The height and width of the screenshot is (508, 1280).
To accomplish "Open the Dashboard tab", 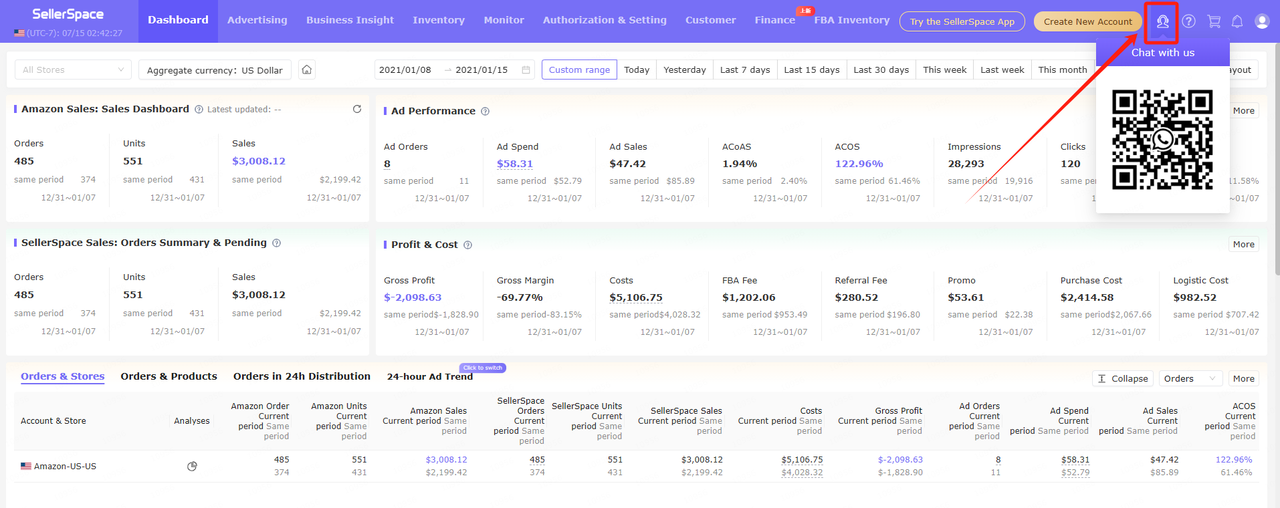I will pos(178,20).
